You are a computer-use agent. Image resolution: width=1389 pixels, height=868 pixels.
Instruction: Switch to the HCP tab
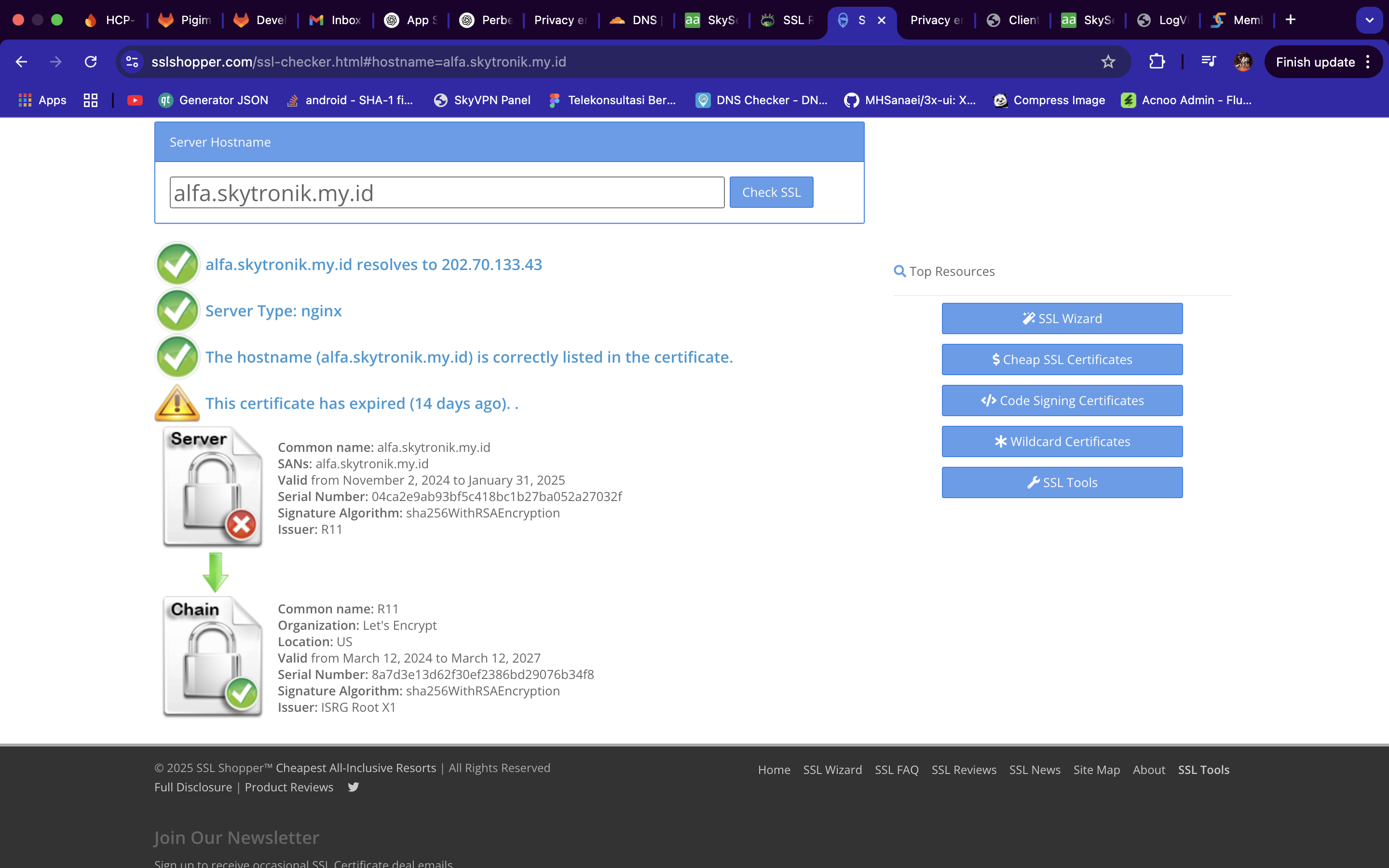(x=110, y=20)
